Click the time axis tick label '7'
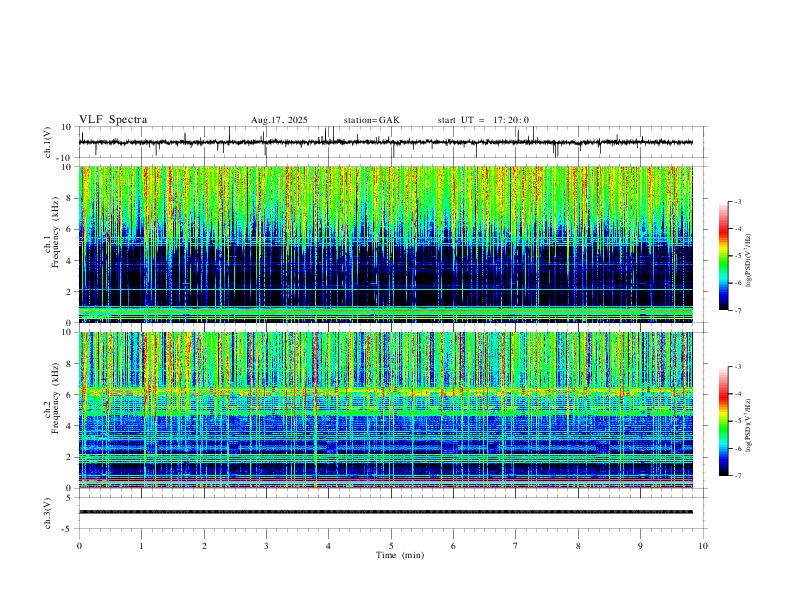The image size is (792, 612). (x=516, y=546)
